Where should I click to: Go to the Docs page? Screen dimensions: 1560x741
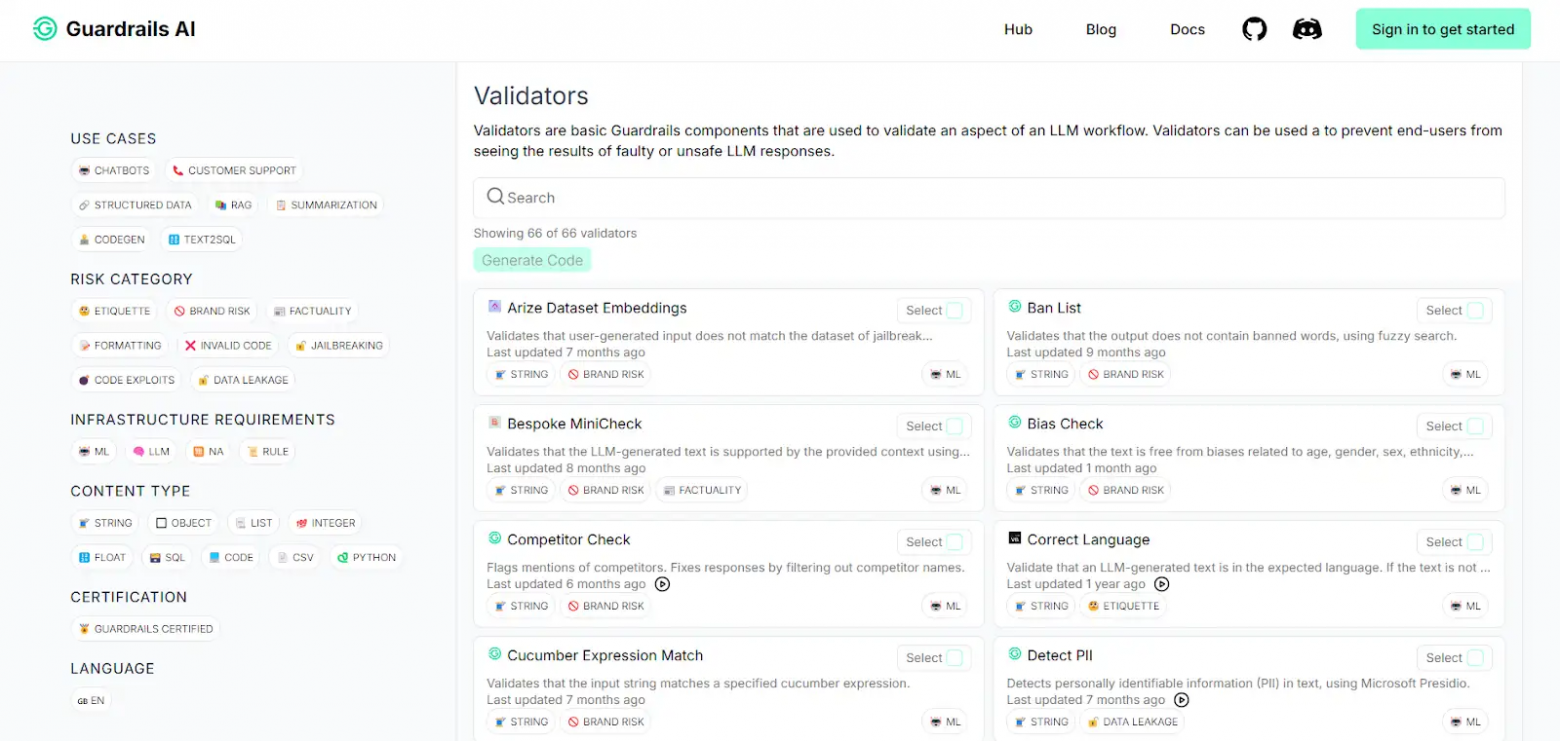click(x=1187, y=29)
